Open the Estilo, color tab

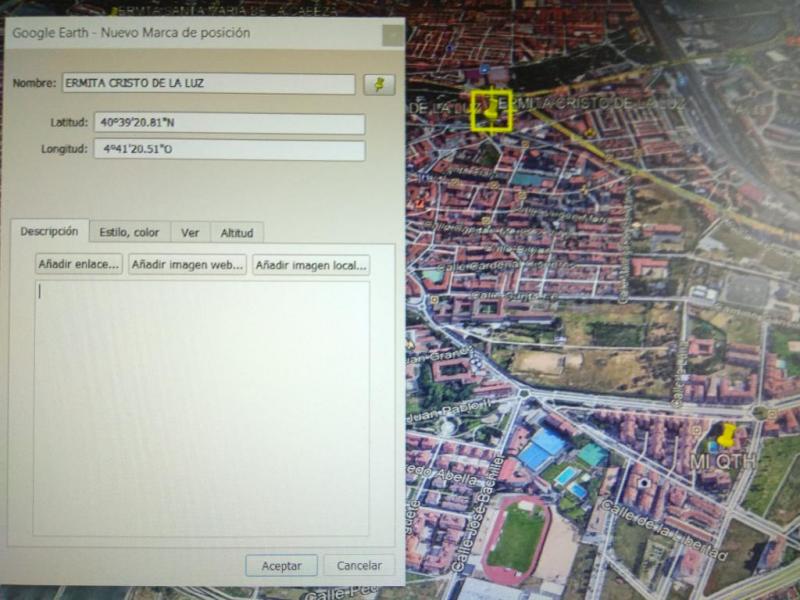click(129, 233)
